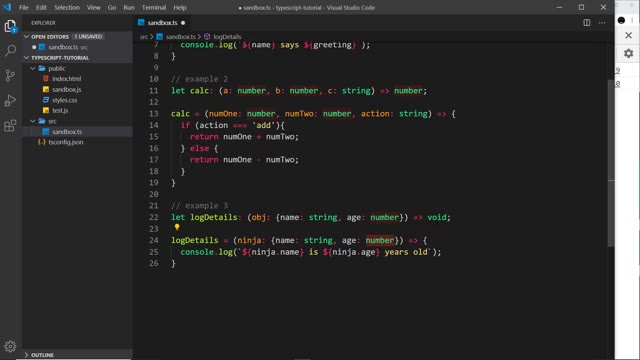Click the unsaved dot on sandbox.ts tab
The height and width of the screenshot is (360, 640).
[x=183, y=23]
